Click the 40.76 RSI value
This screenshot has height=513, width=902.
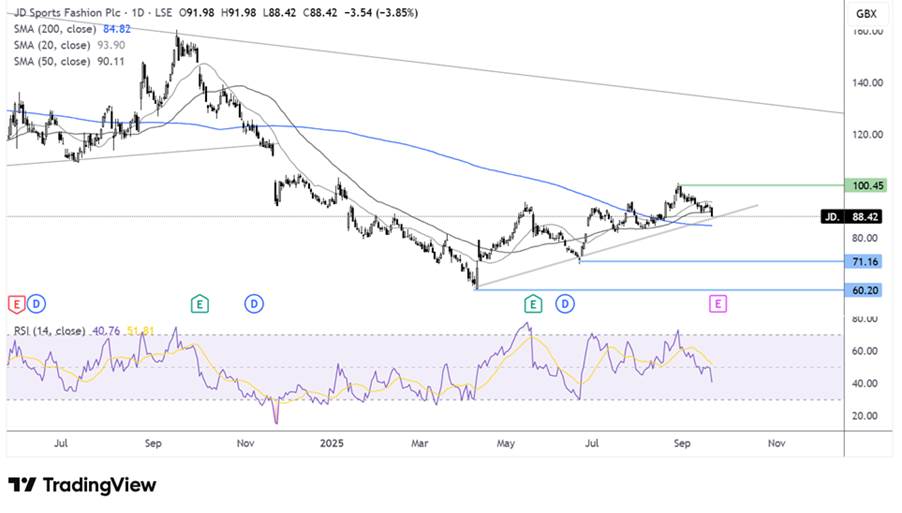[106, 331]
